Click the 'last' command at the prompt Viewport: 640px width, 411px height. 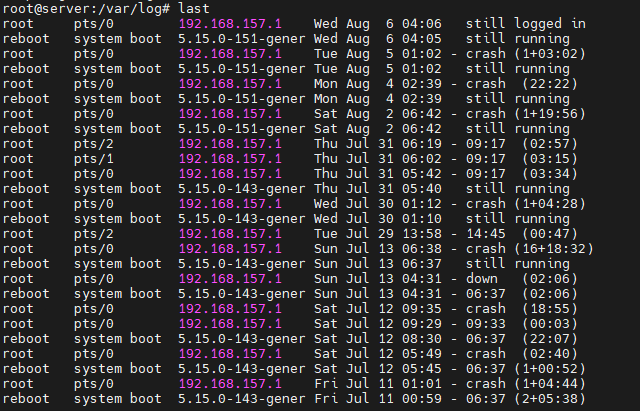pyautogui.click(x=194, y=8)
